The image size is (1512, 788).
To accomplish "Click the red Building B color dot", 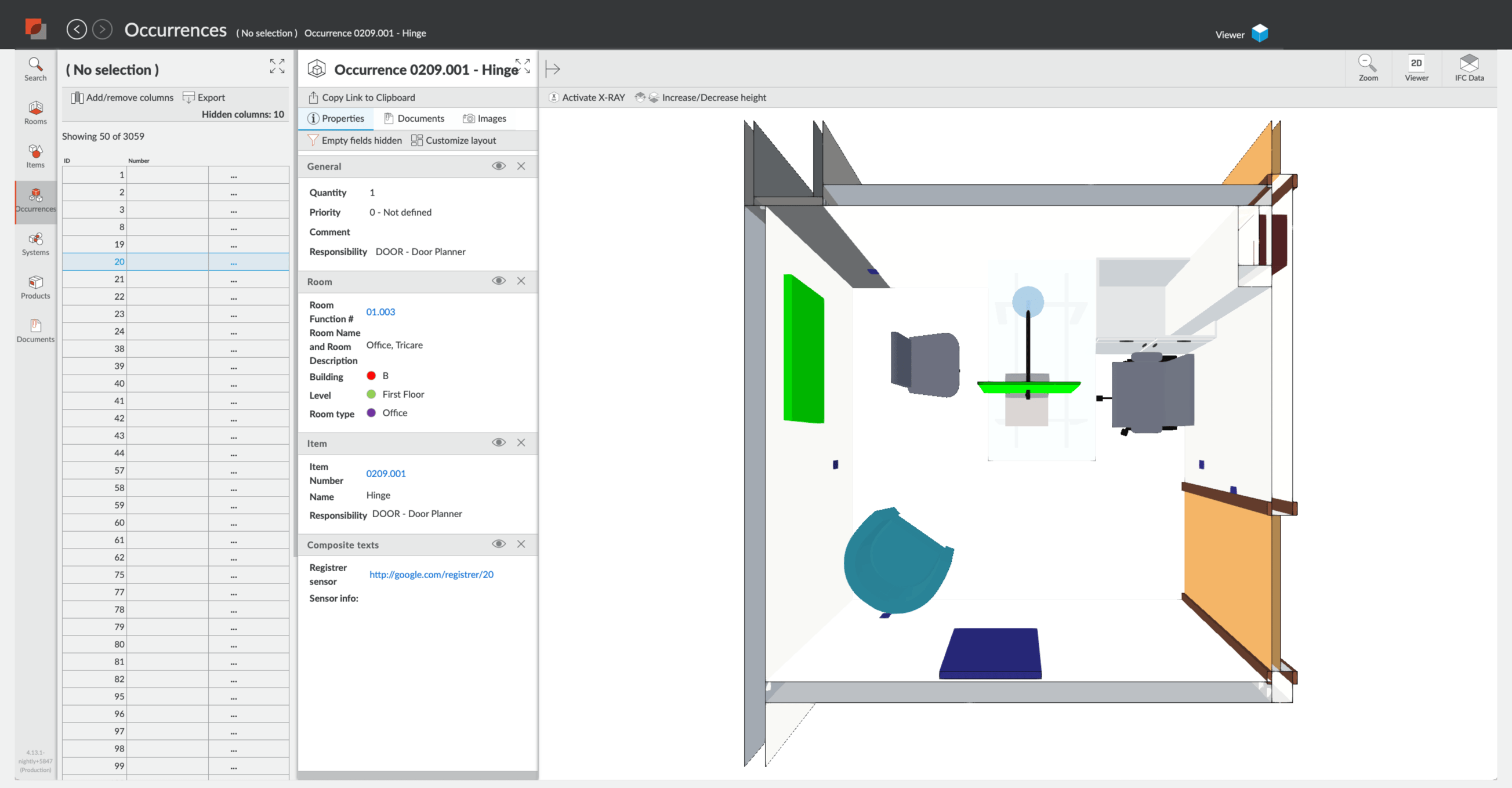I will 371,376.
